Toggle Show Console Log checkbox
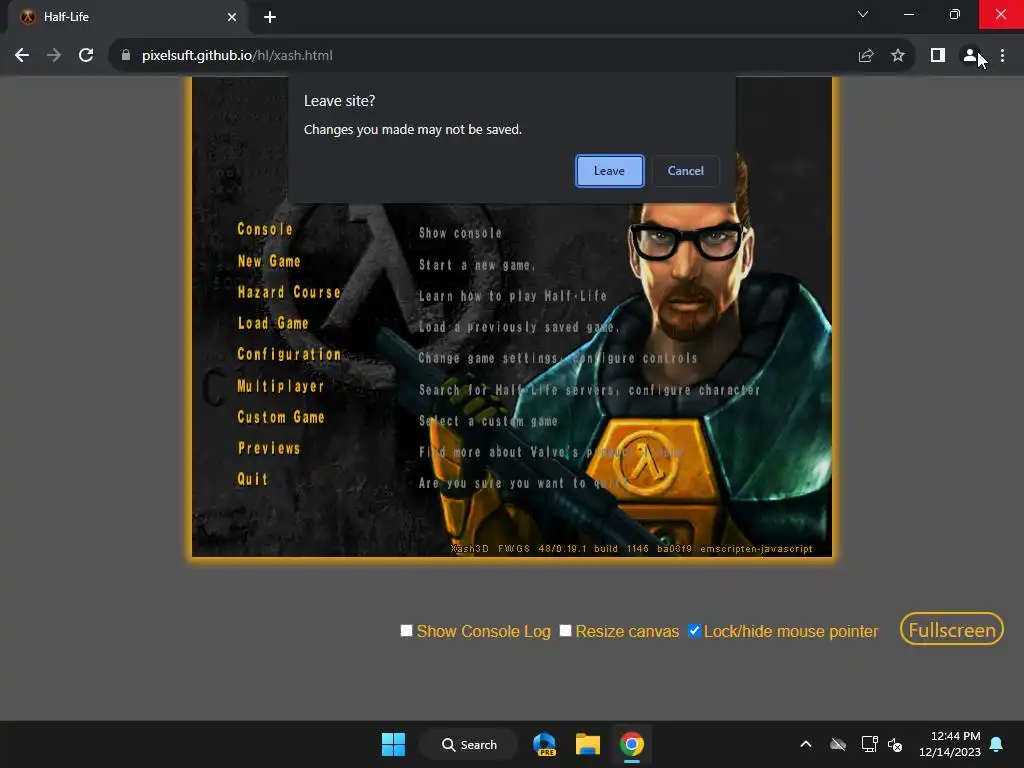The width and height of the screenshot is (1024, 768). point(406,630)
